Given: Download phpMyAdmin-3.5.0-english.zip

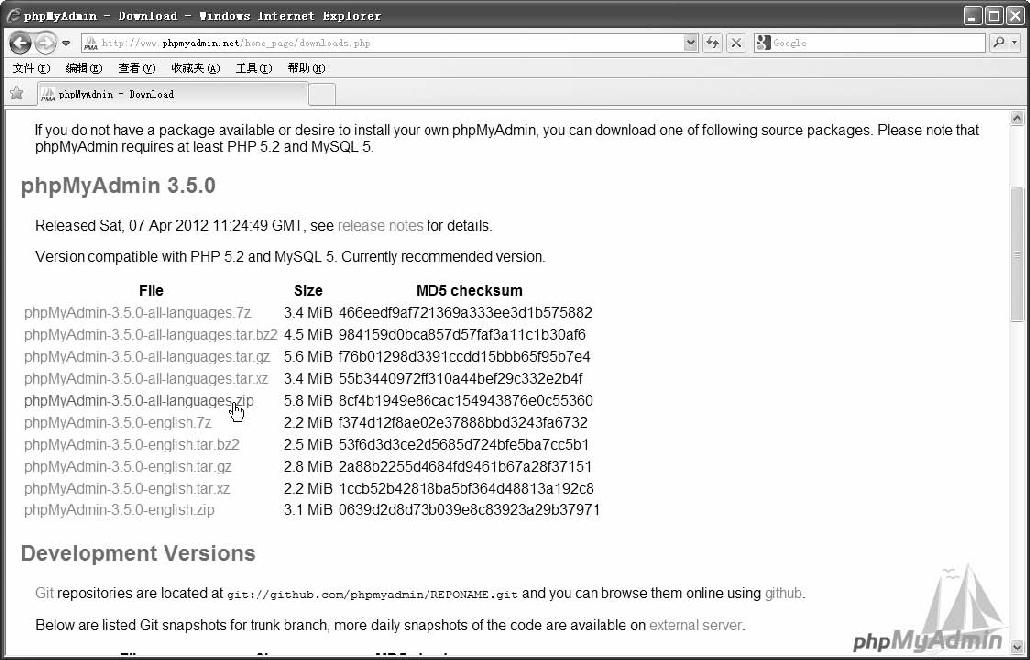Looking at the screenshot, I should (119, 510).
